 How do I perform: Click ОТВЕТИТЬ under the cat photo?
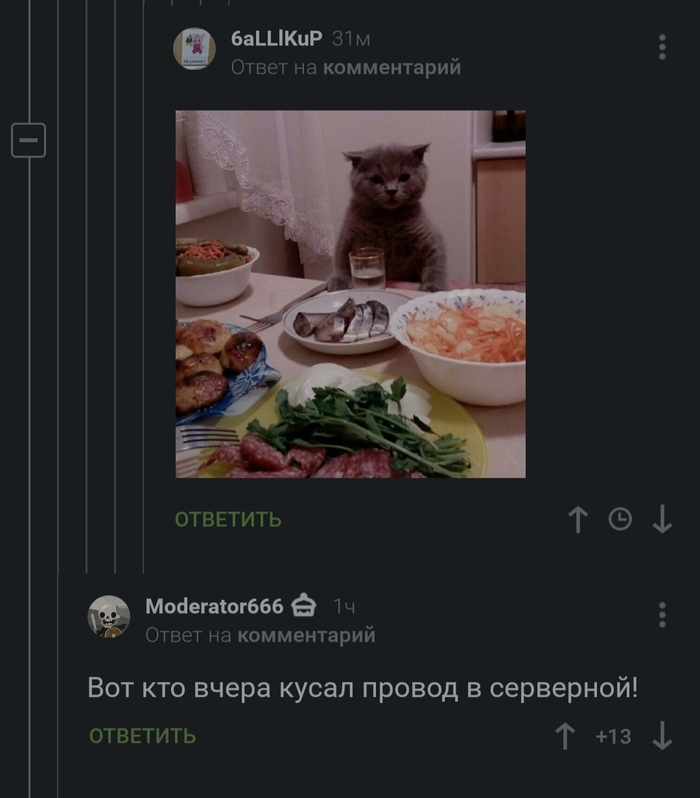228,520
